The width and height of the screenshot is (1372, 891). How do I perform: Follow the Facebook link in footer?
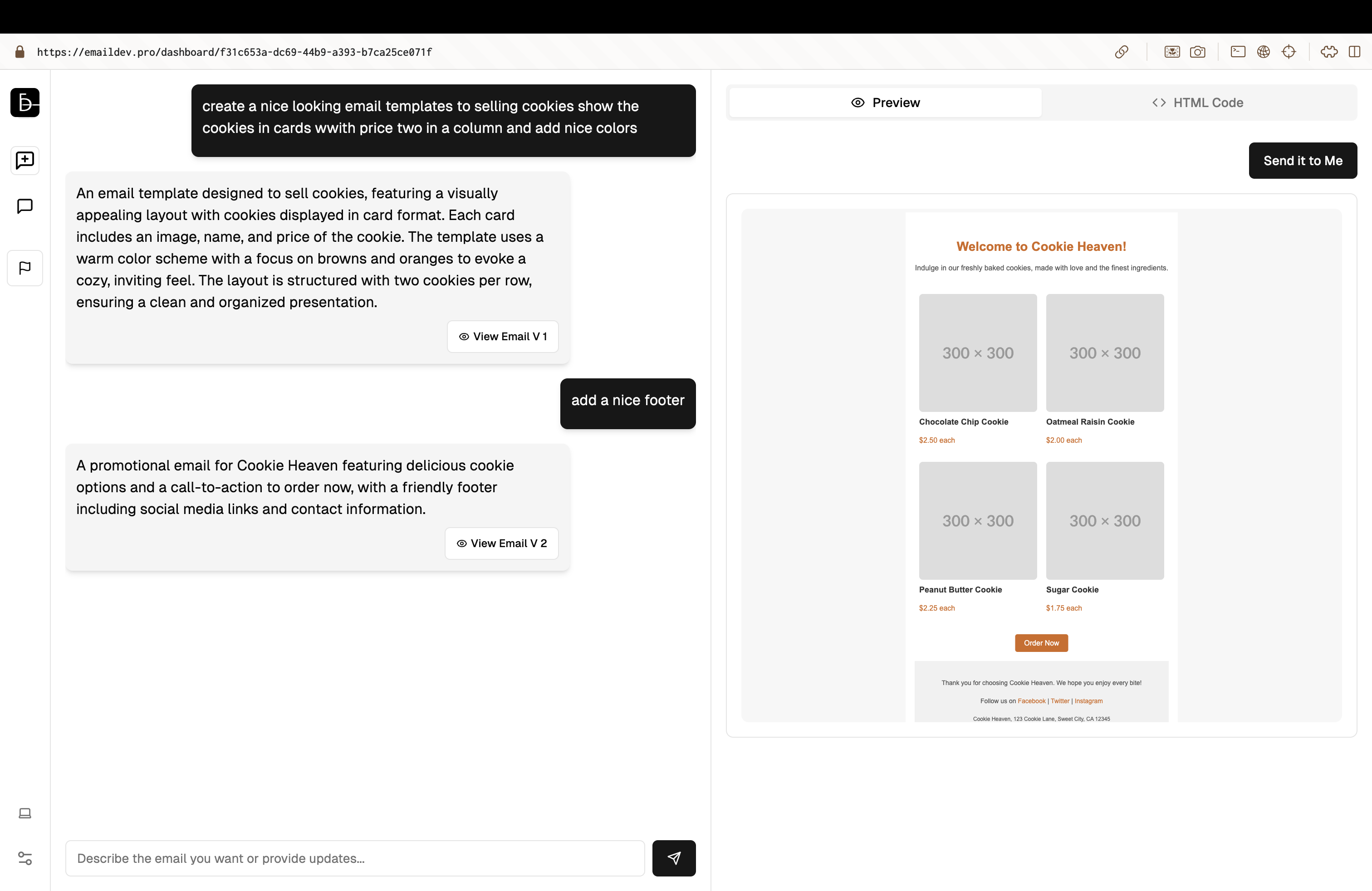(x=1031, y=701)
